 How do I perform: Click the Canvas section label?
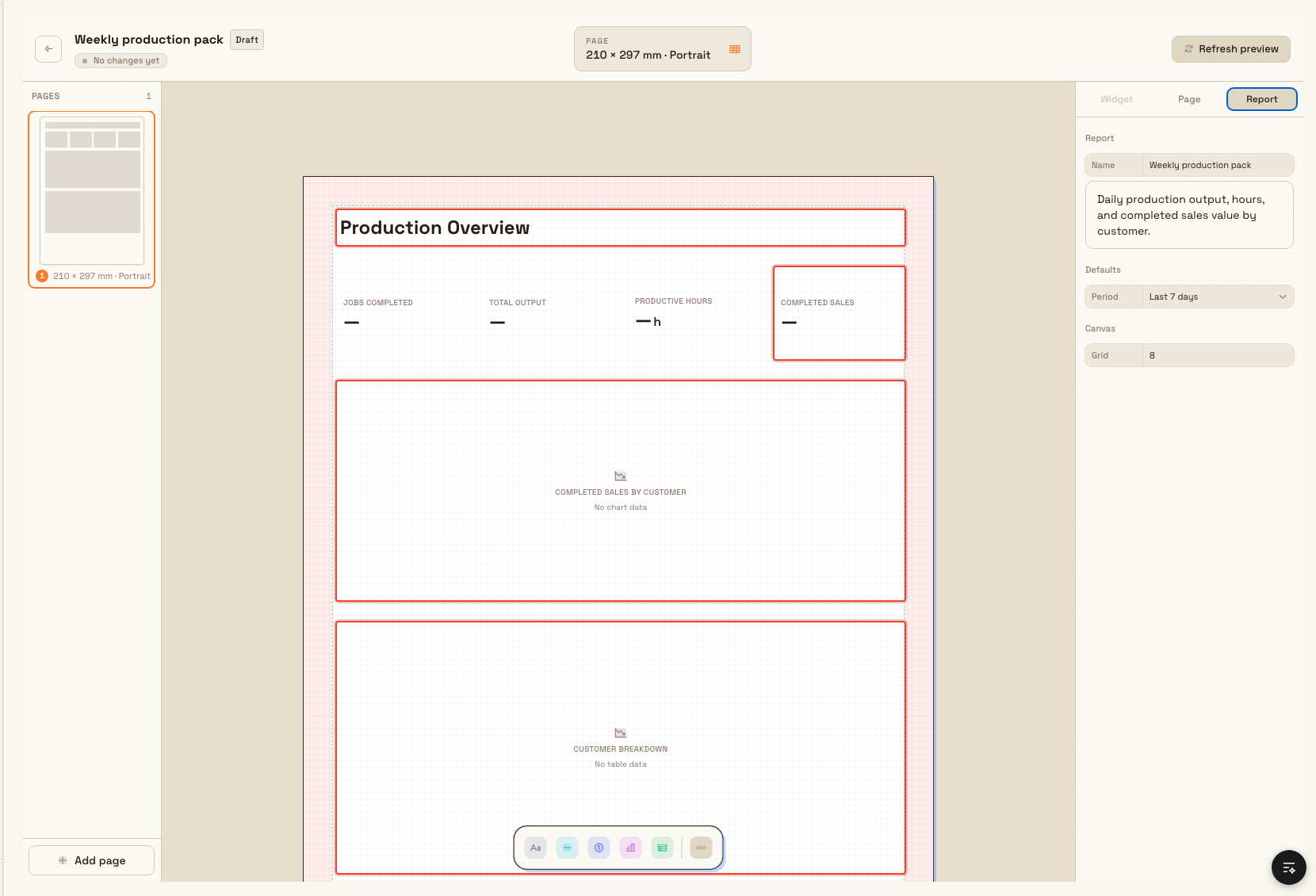tap(1100, 328)
